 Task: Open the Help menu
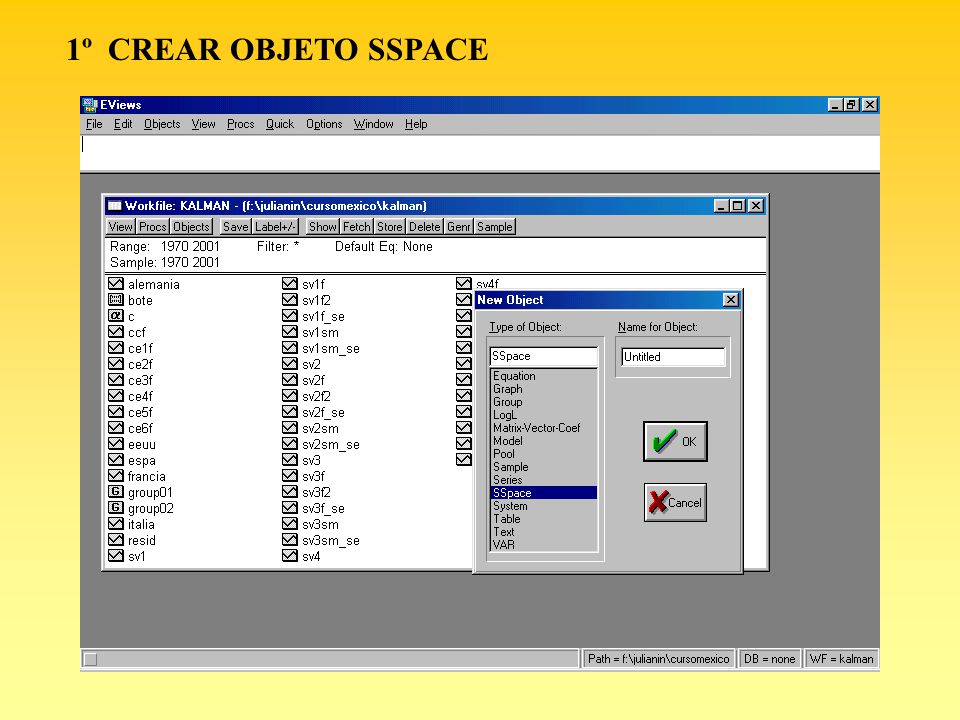pyautogui.click(x=416, y=124)
